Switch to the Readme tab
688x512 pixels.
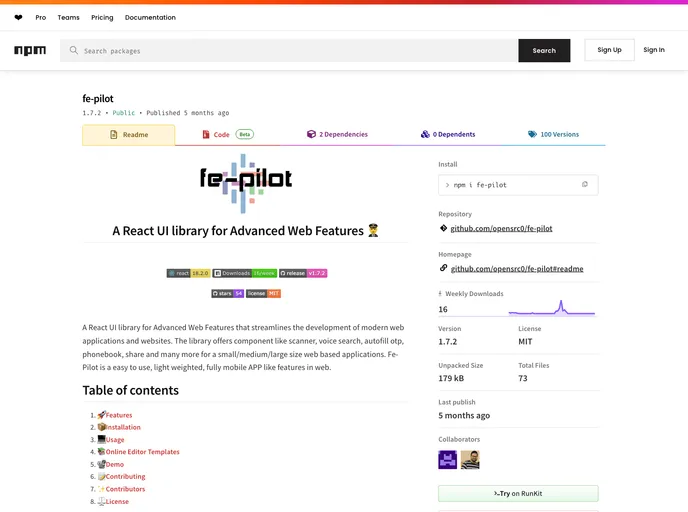click(129, 135)
